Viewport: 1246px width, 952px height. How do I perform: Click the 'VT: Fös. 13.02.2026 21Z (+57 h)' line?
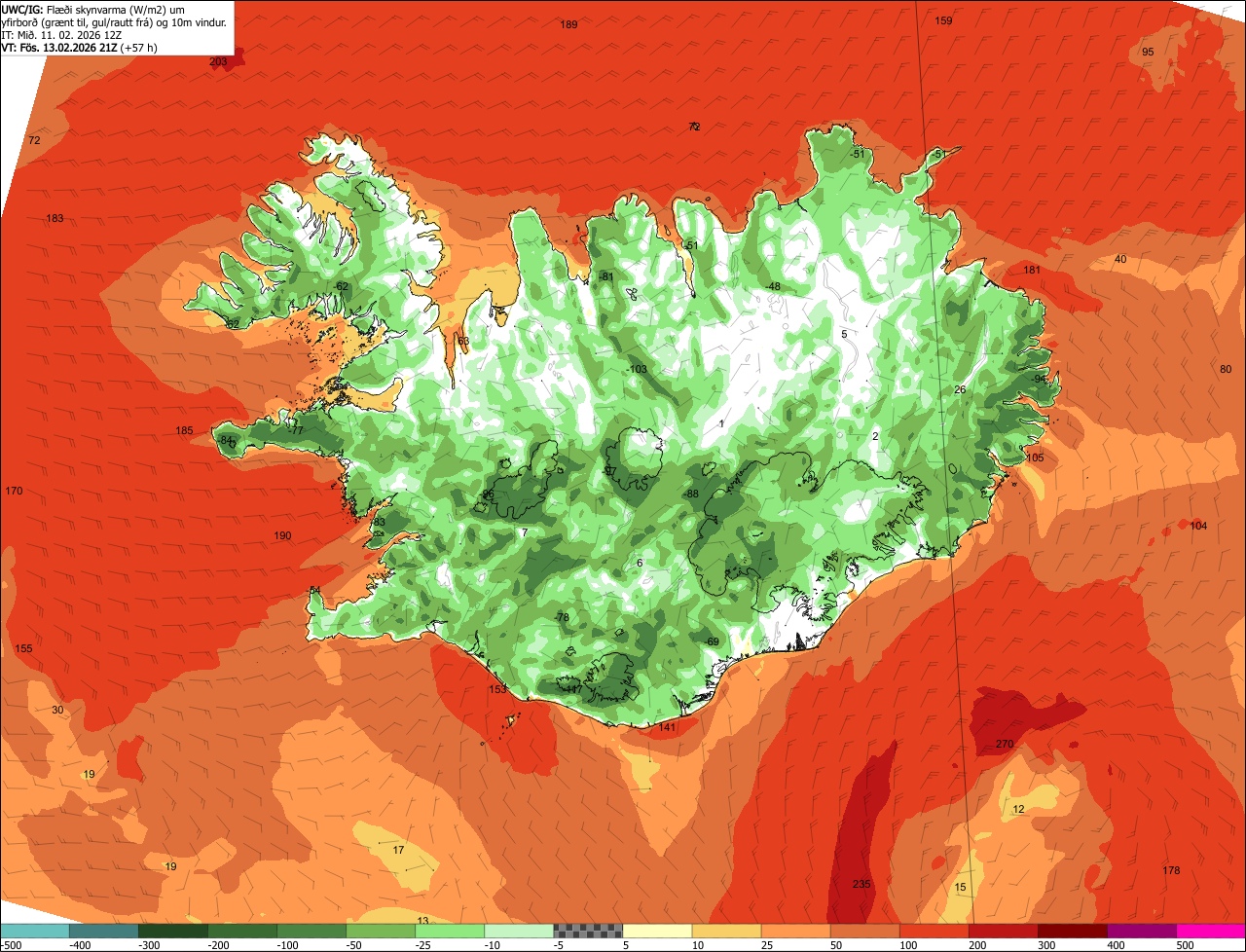(80, 48)
